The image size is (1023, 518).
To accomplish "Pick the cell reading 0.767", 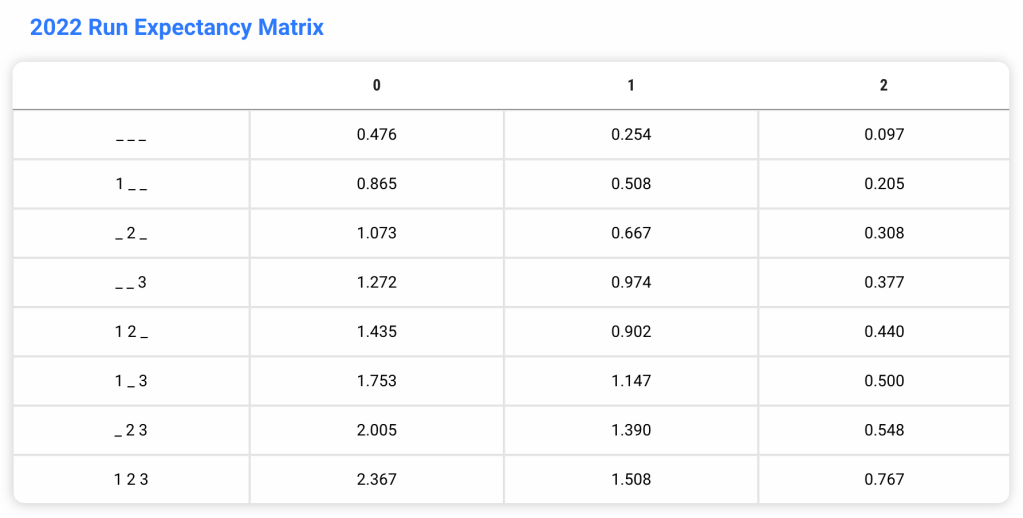I will 884,480.
